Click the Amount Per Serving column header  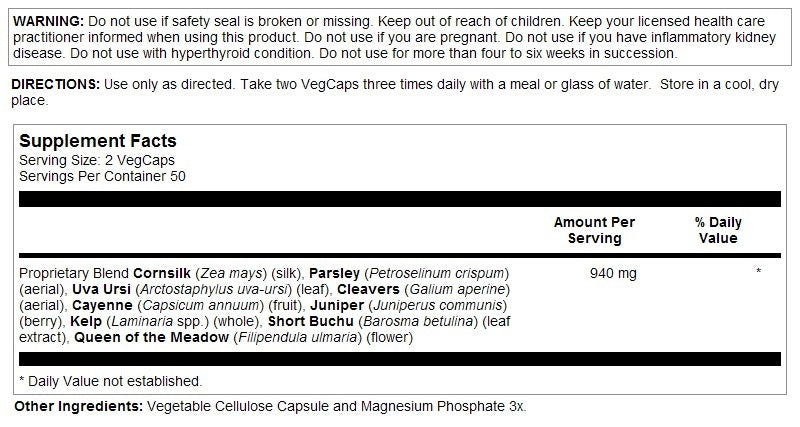595,230
